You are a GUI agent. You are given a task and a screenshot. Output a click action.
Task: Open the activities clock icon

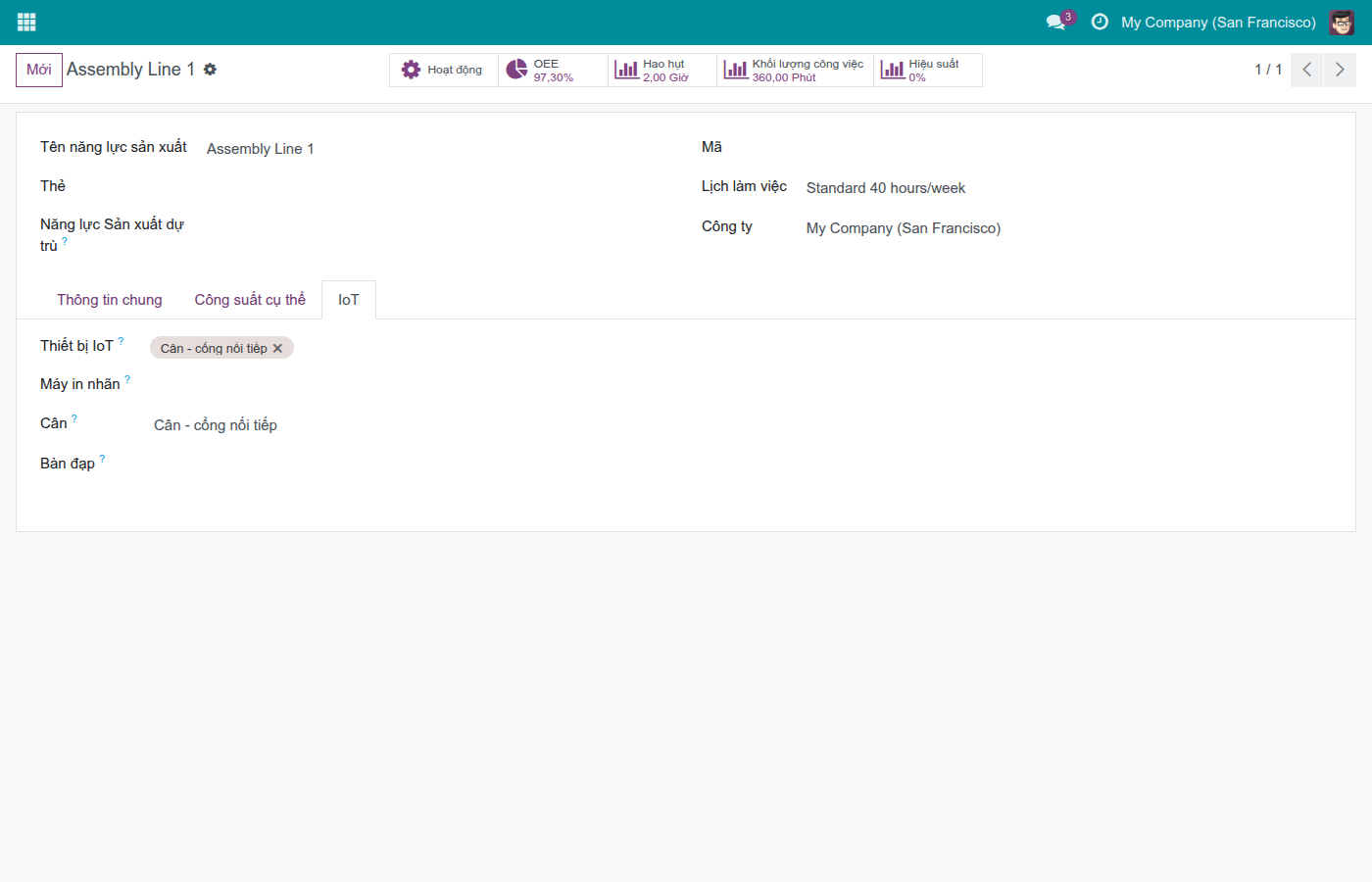pyautogui.click(x=1100, y=22)
